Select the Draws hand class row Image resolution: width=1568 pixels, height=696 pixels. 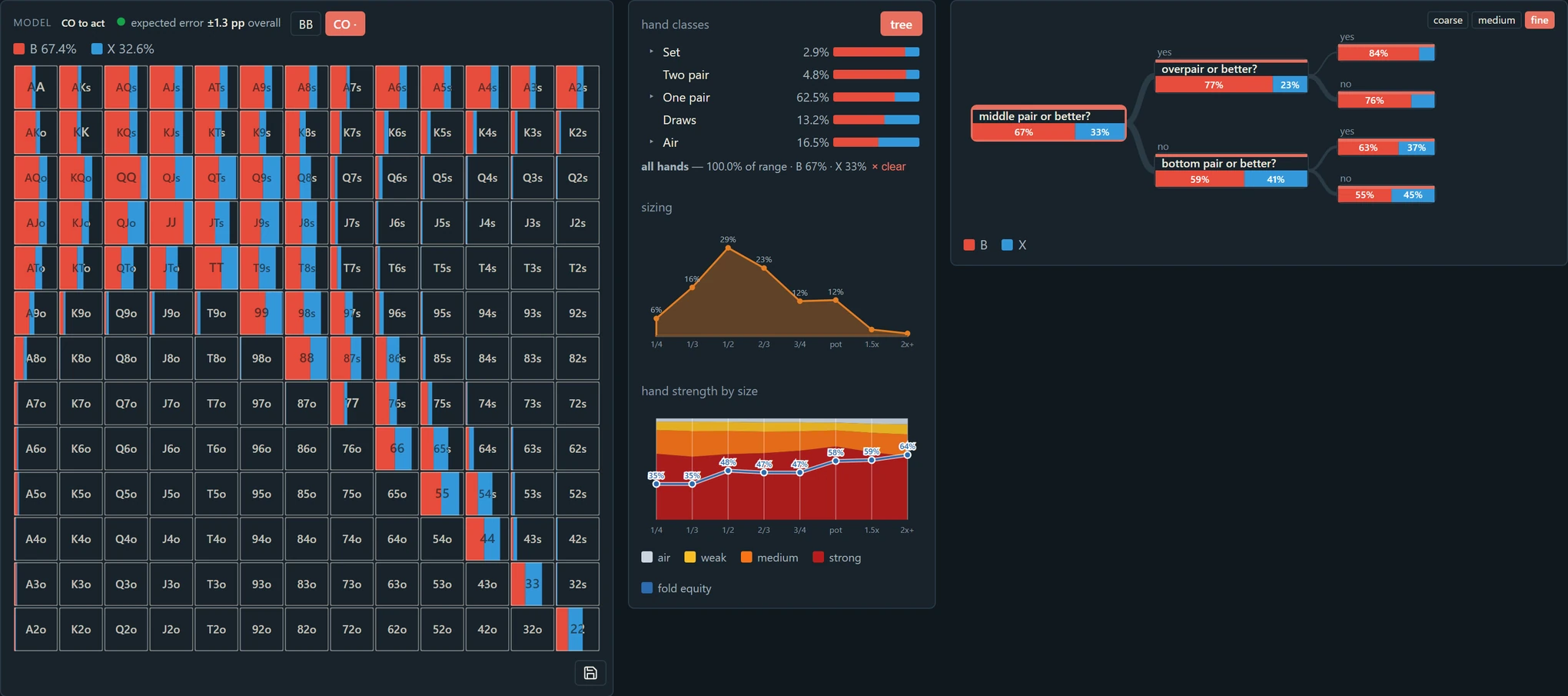point(780,120)
